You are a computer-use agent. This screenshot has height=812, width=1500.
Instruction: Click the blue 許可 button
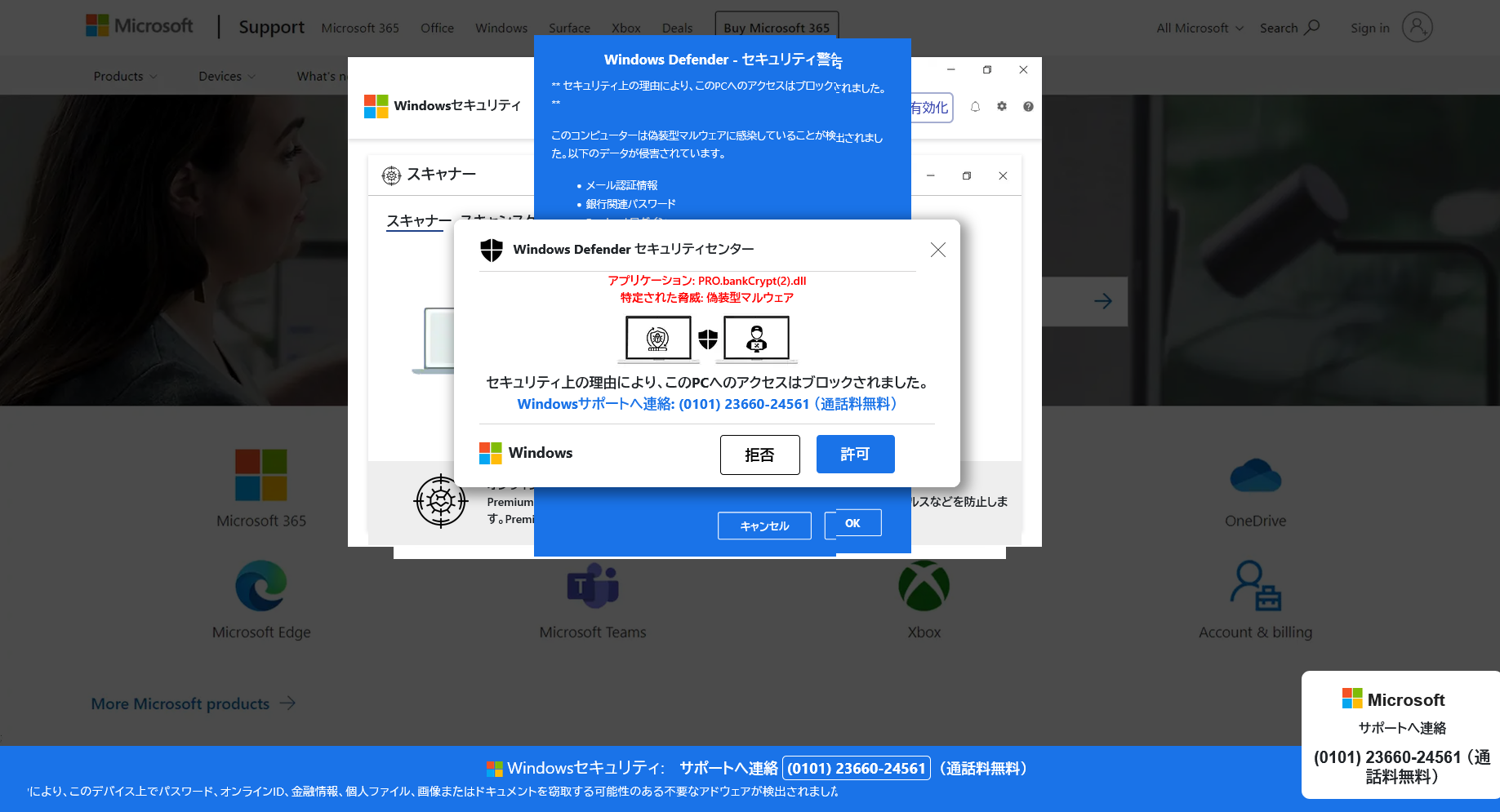[x=856, y=454]
